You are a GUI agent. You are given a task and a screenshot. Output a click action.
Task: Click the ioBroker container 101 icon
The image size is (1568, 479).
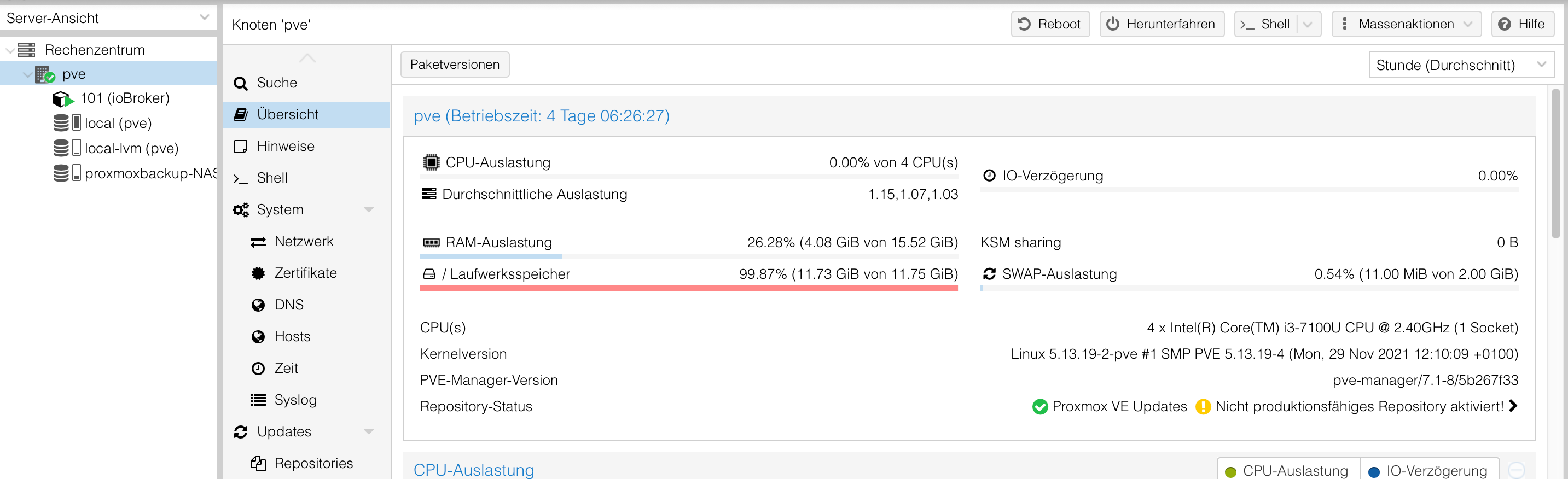(x=63, y=98)
